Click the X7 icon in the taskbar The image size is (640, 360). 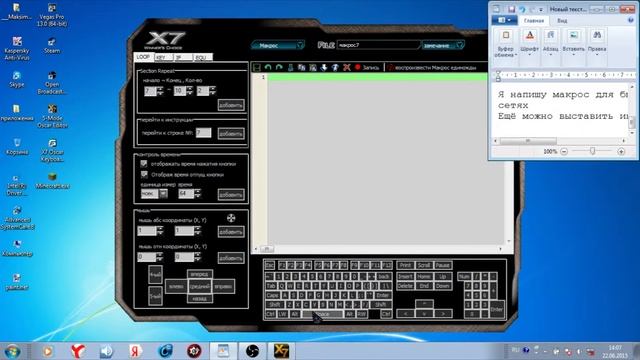[x=281, y=351]
